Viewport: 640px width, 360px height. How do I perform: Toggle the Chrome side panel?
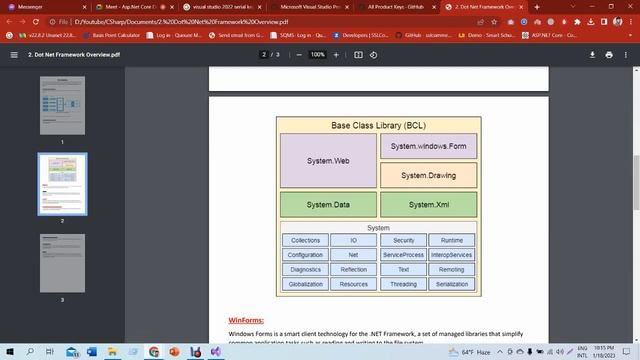[x=604, y=22]
